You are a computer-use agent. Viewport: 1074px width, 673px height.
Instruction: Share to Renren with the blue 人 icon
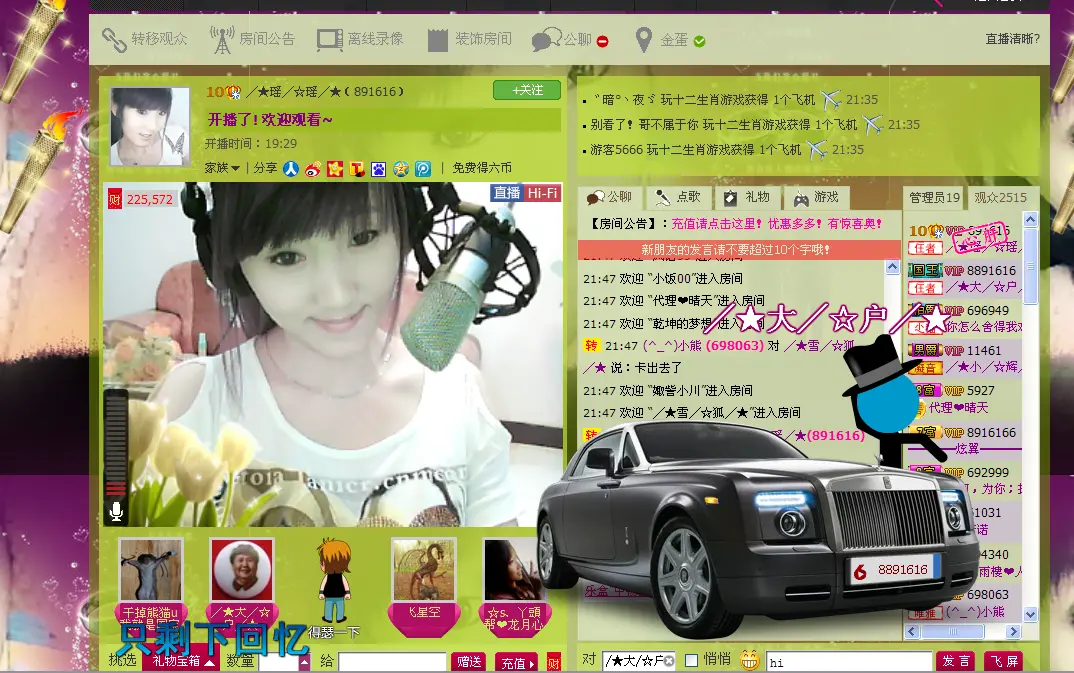tap(291, 168)
